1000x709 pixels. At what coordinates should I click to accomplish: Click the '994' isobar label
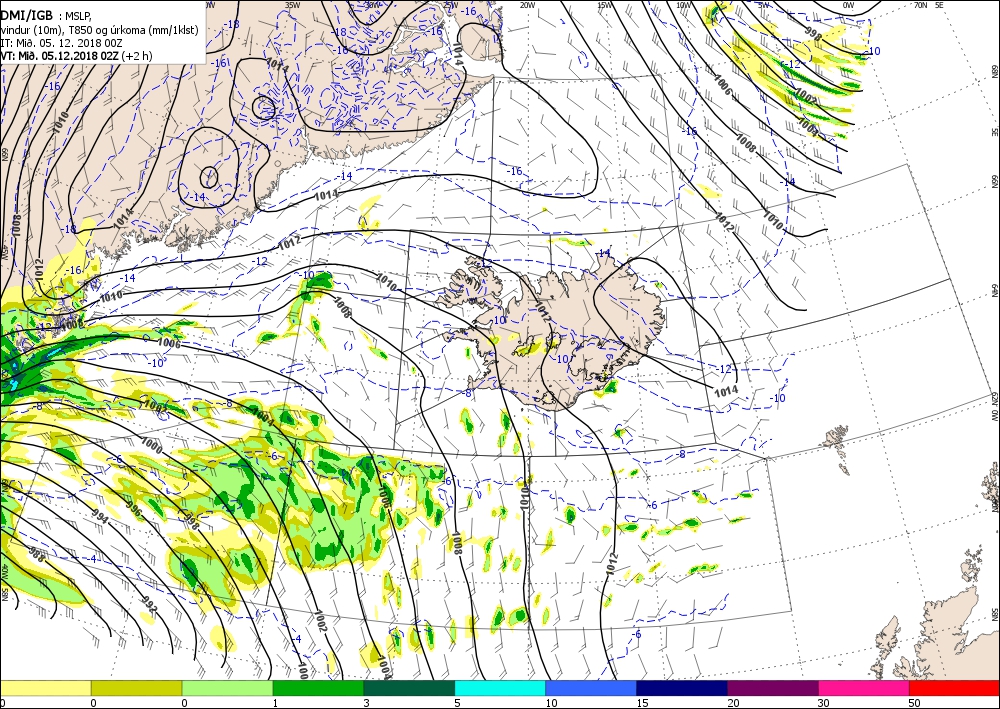click(100, 517)
